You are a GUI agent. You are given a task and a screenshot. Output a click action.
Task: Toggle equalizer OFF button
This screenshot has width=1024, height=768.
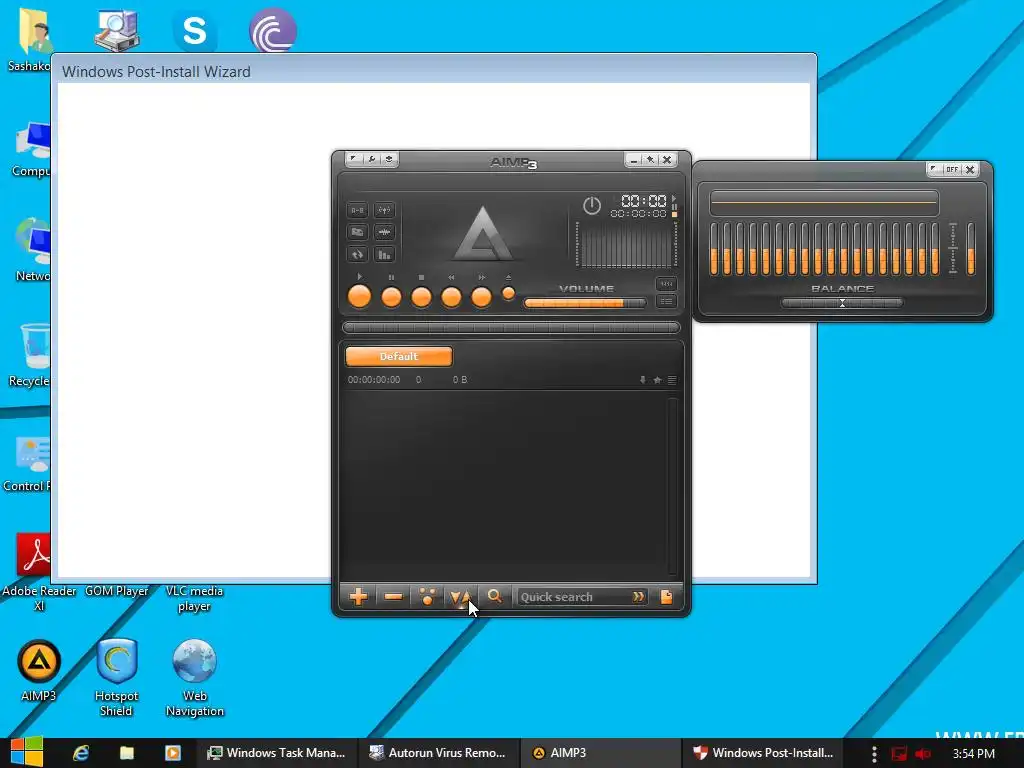pos(952,169)
